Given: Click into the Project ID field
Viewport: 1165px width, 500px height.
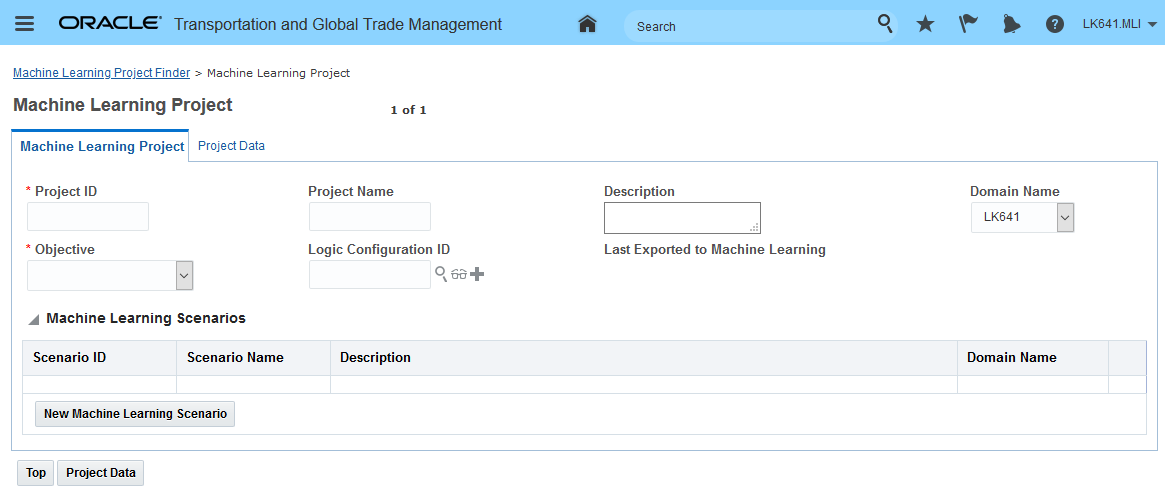Looking at the screenshot, I should 88,217.
